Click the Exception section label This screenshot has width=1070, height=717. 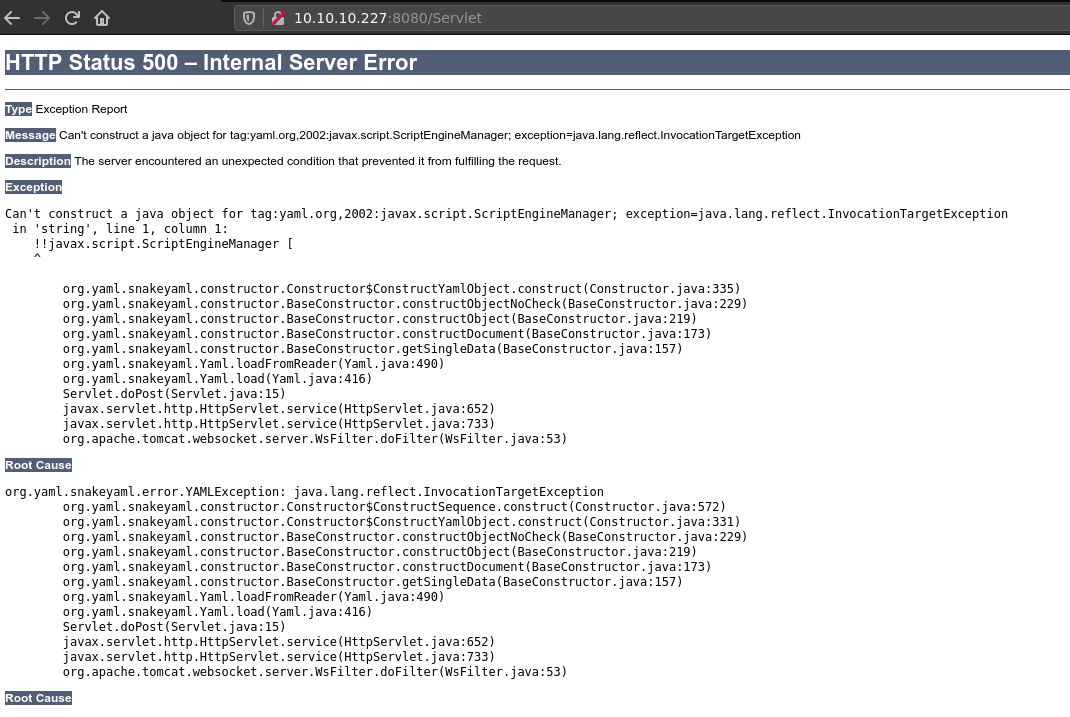click(x=33, y=187)
